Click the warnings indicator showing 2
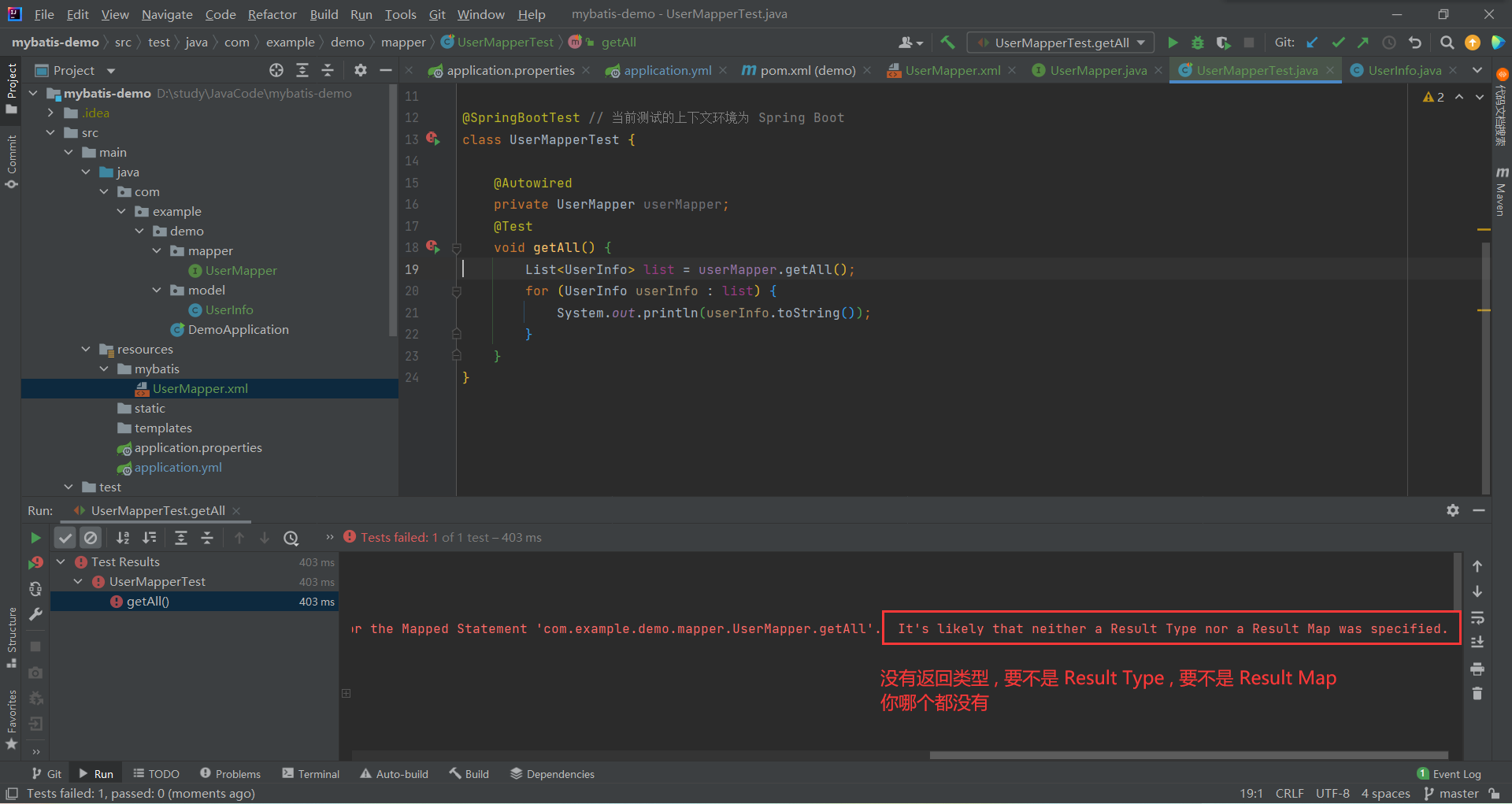The width and height of the screenshot is (1512, 804). (1433, 97)
